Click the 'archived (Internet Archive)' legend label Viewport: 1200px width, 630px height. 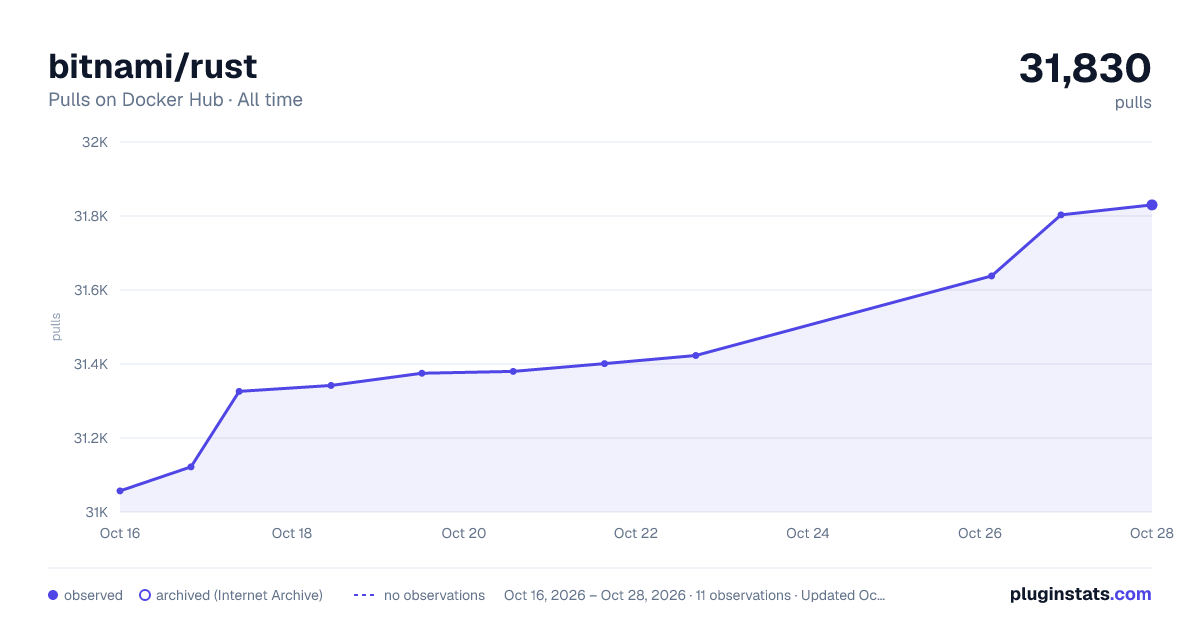coord(239,595)
